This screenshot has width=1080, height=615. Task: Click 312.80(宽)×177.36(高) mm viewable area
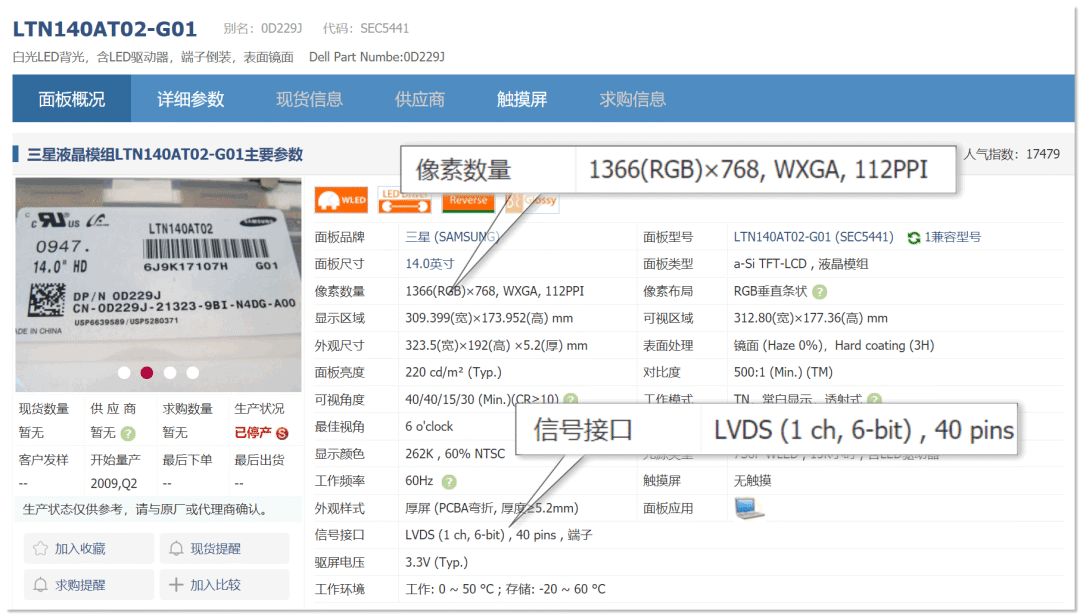811,318
